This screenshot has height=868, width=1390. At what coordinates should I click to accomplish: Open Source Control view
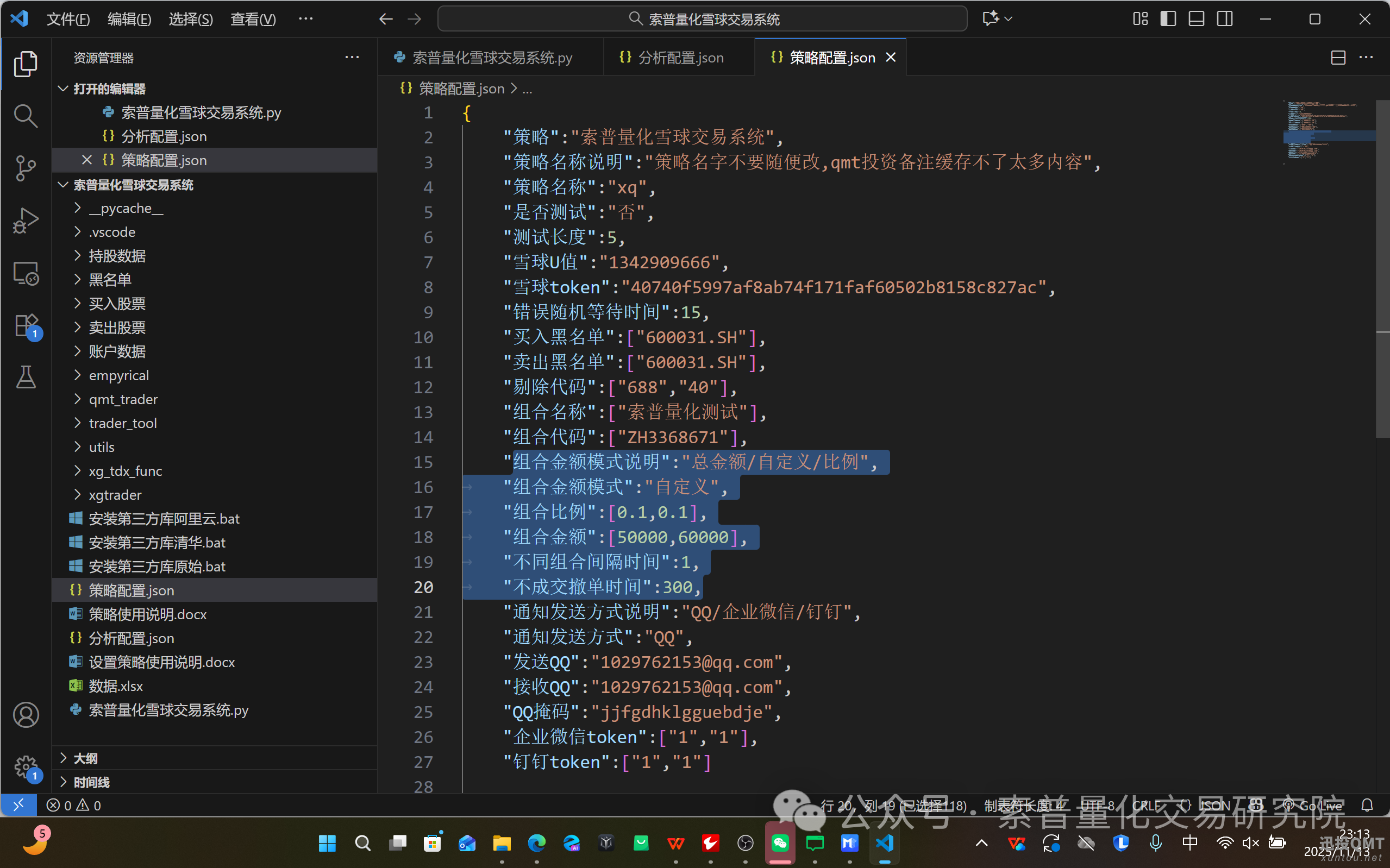(x=25, y=168)
